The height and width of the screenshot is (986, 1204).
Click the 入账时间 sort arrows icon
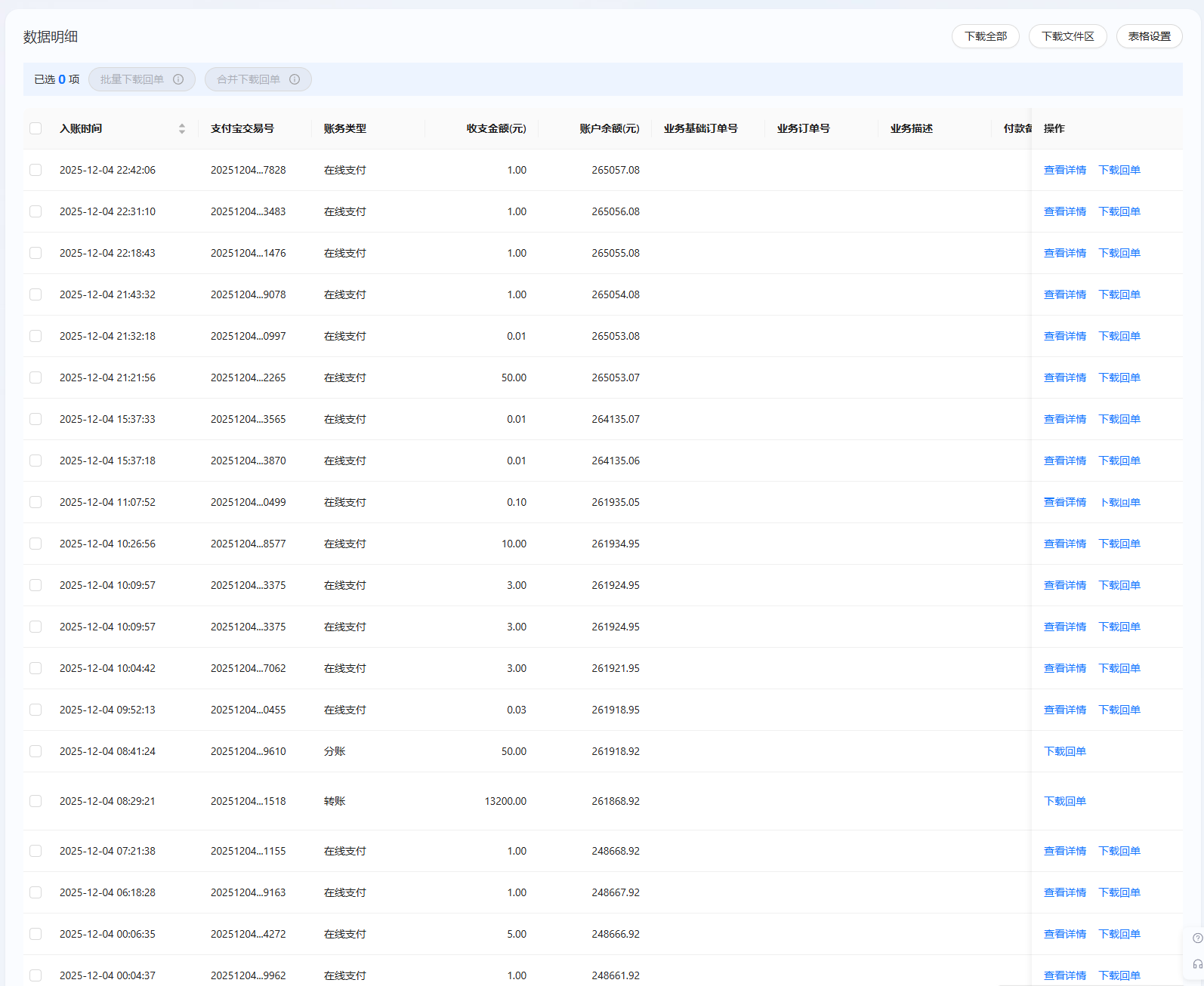coord(182,129)
